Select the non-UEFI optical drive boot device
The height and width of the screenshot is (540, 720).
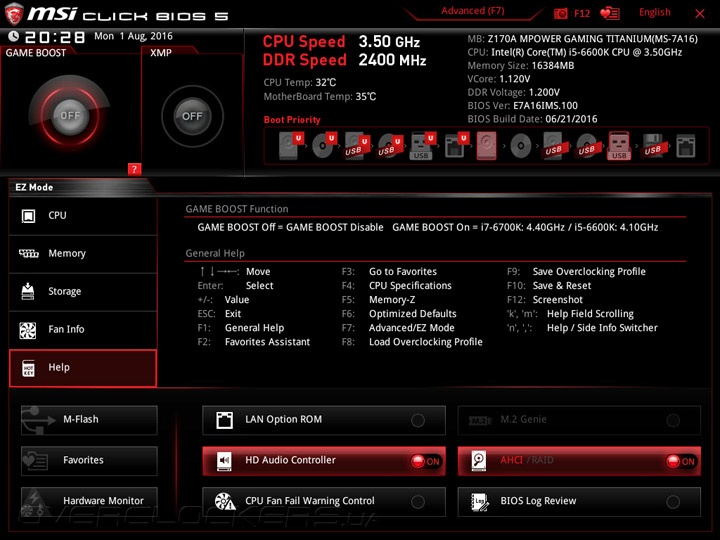pyautogui.click(x=521, y=146)
